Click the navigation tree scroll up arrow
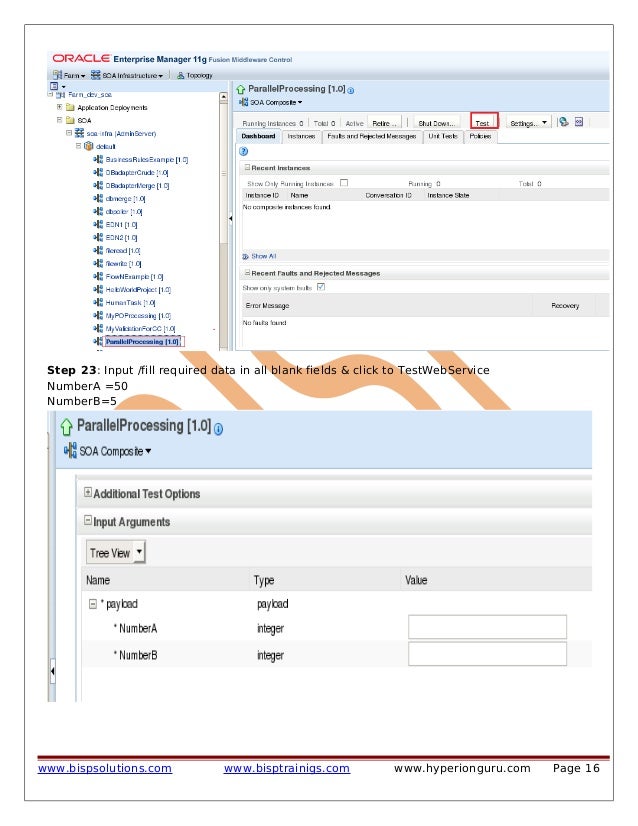Viewport: 638px width, 826px height. coord(223,97)
